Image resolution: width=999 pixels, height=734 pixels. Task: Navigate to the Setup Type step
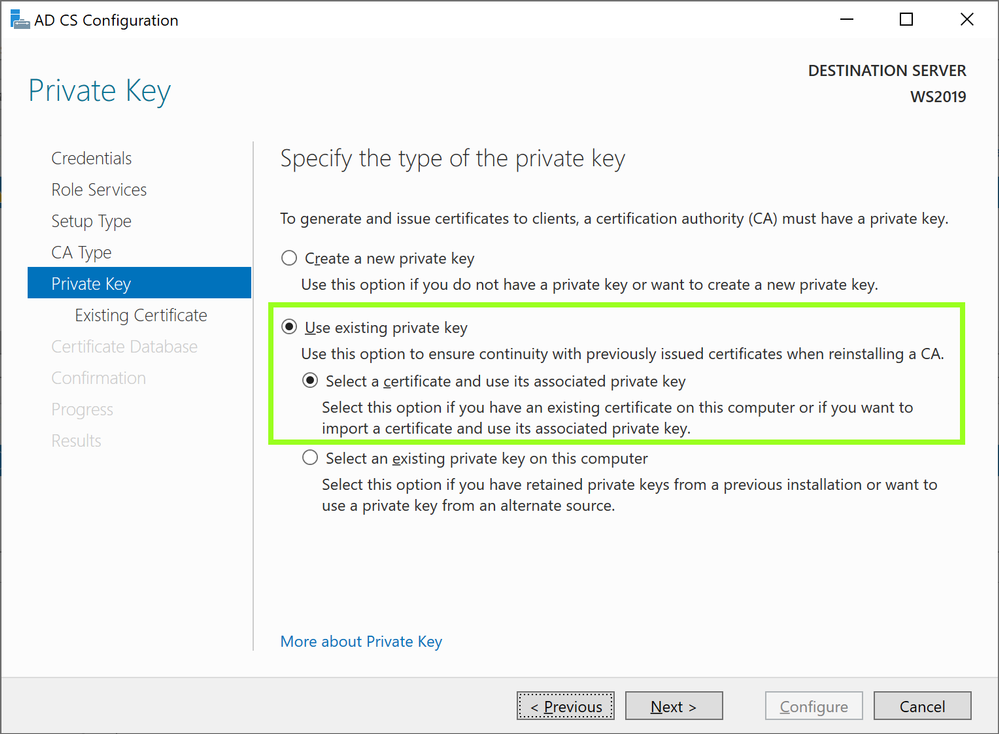coord(91,220)
